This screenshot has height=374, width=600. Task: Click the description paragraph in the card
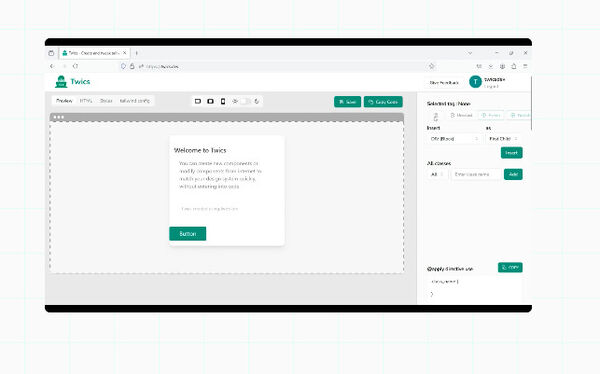(x=220, y=175)
